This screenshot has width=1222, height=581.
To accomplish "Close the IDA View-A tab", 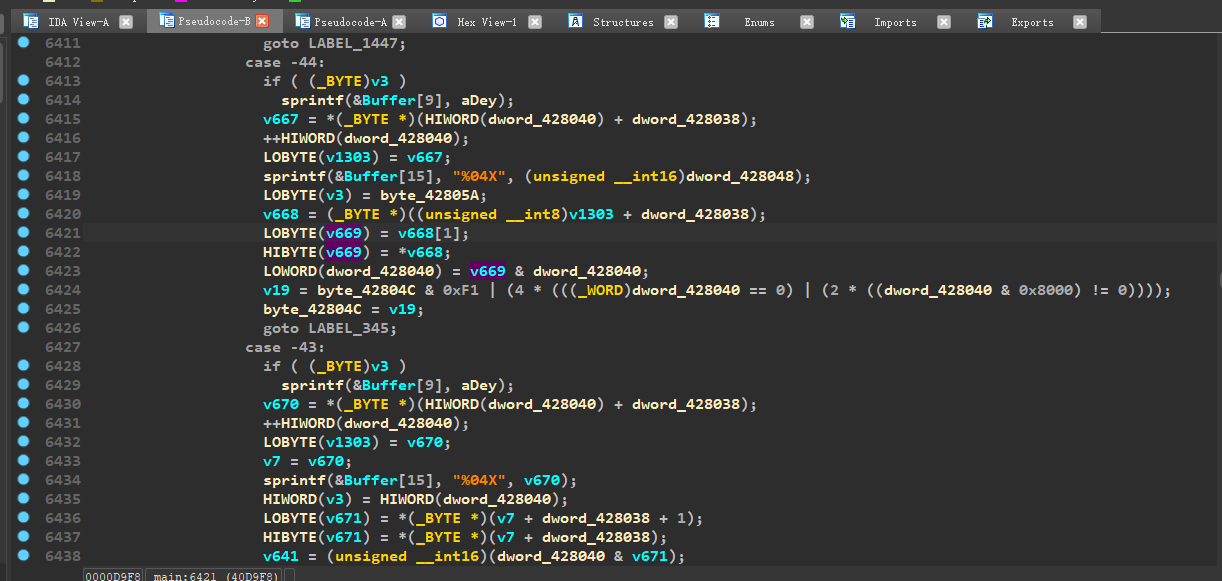I will click(x=126, y=22).
